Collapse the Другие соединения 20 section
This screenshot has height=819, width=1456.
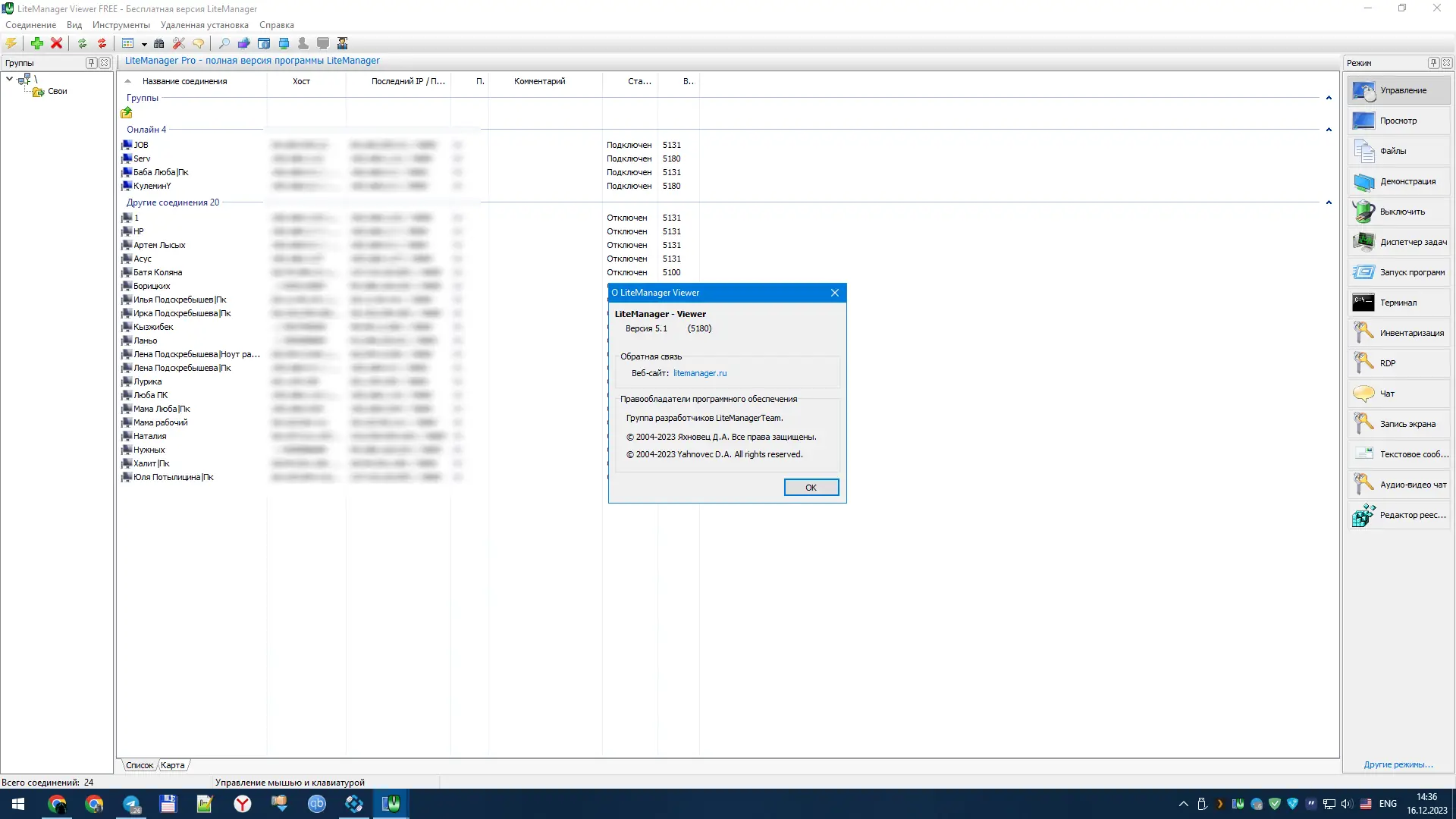click(x=1328, y=202)
